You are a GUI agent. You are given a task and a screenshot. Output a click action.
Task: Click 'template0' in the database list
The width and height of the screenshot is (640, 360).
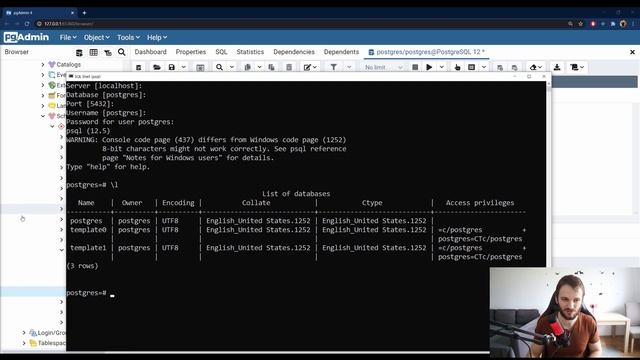coord(88,230)
